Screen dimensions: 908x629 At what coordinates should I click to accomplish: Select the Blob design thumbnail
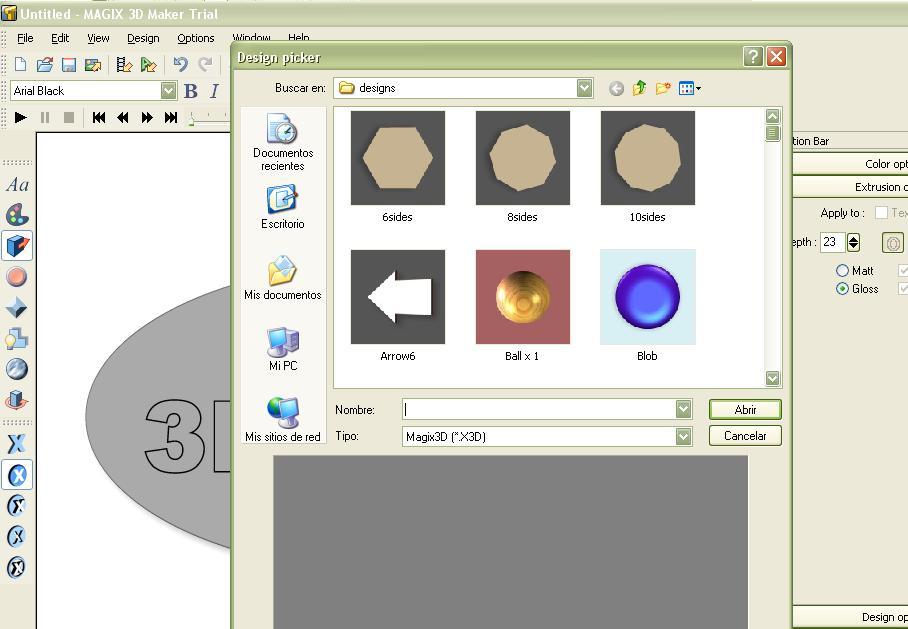647,296
